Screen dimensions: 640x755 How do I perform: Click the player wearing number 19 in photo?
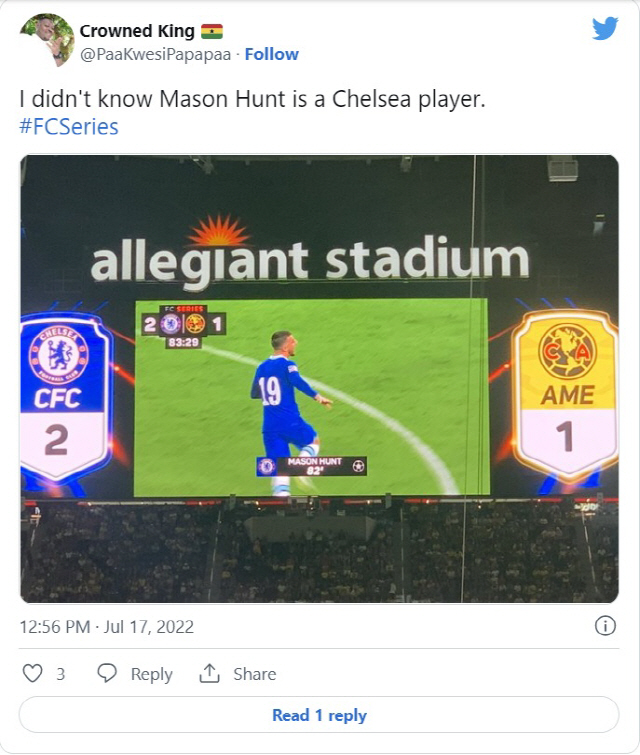coord(285,400)
